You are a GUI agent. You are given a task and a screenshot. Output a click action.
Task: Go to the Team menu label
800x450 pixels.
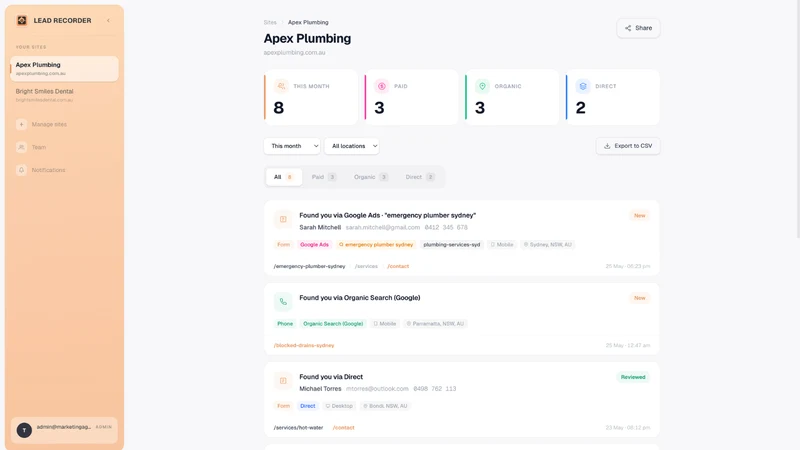[x=39, y=147]
